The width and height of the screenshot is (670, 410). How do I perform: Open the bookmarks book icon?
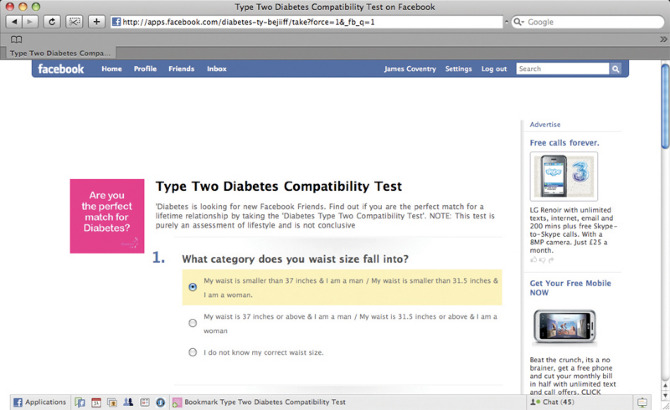[16, 39]
